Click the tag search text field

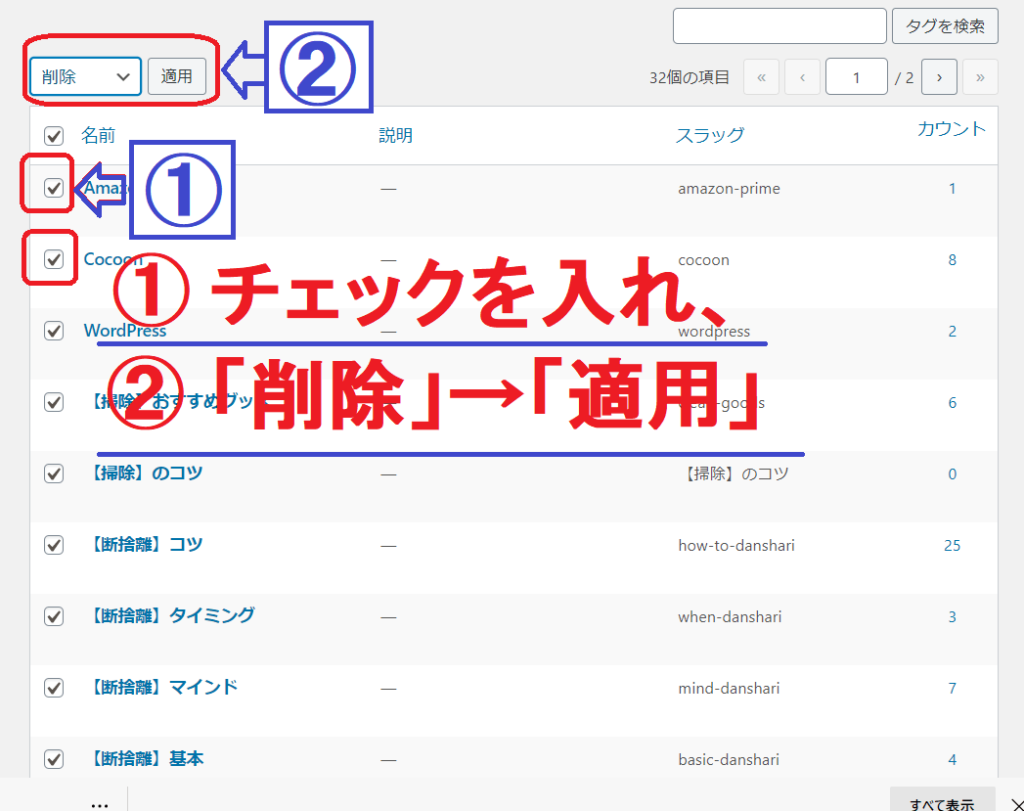[x=779, y=26]
